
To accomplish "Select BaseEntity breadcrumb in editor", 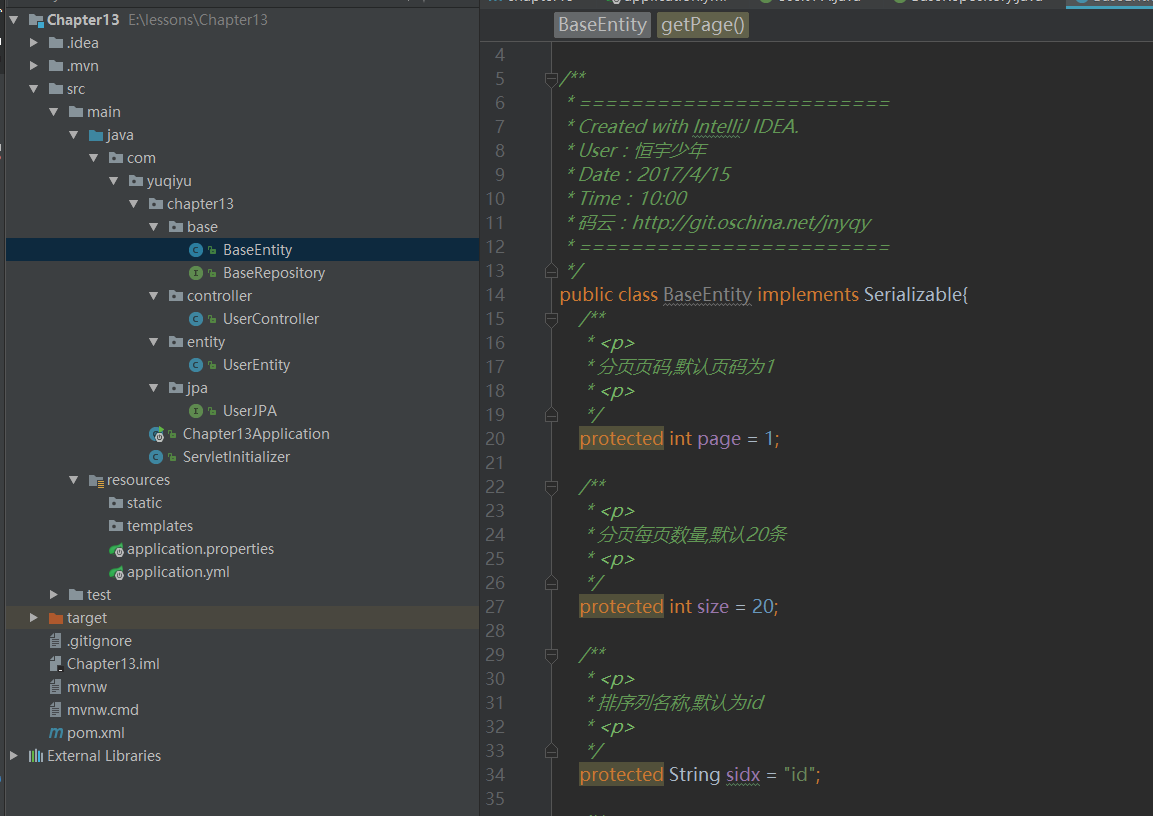I will coord(602,25).
